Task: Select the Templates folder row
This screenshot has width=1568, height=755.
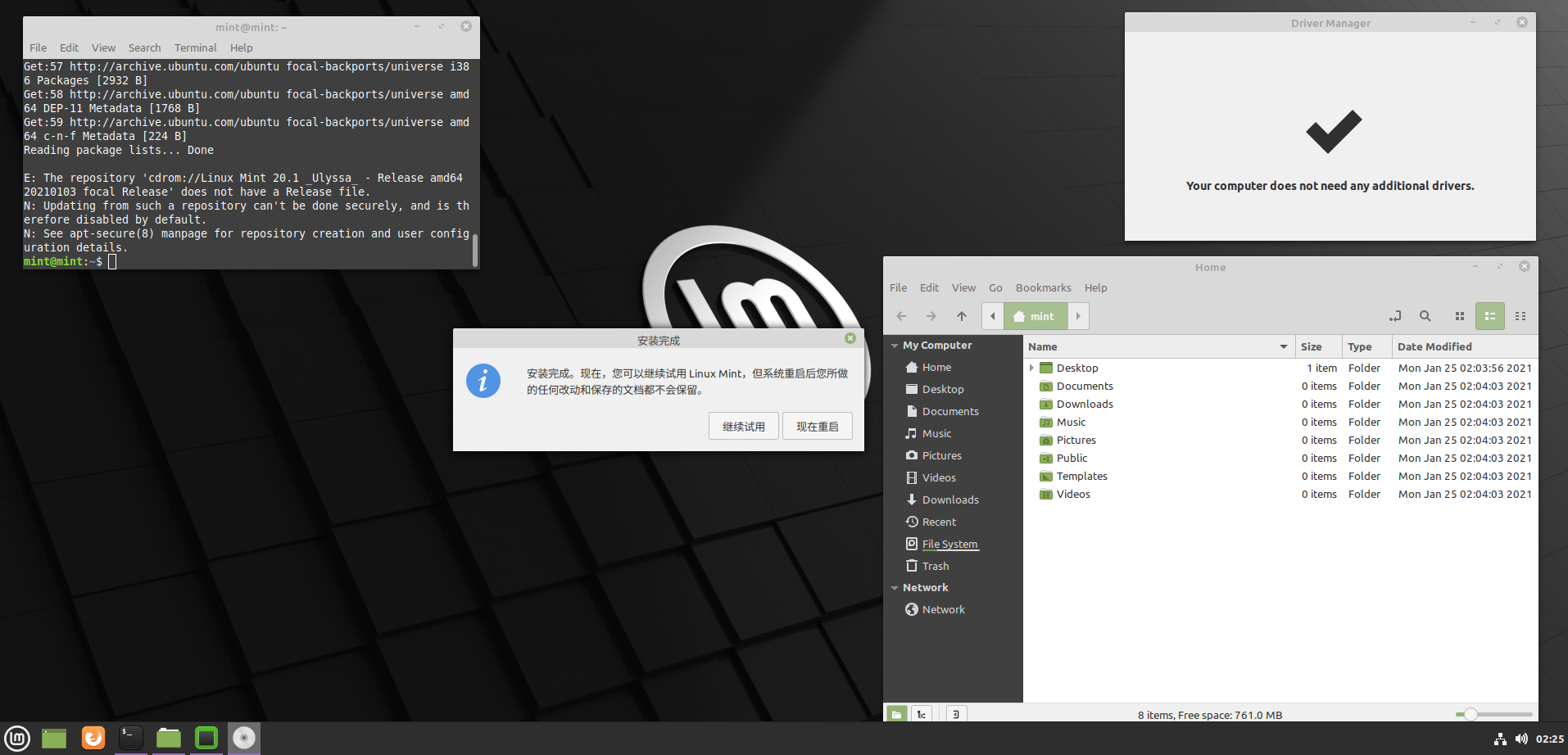Action: [1280, 476]
